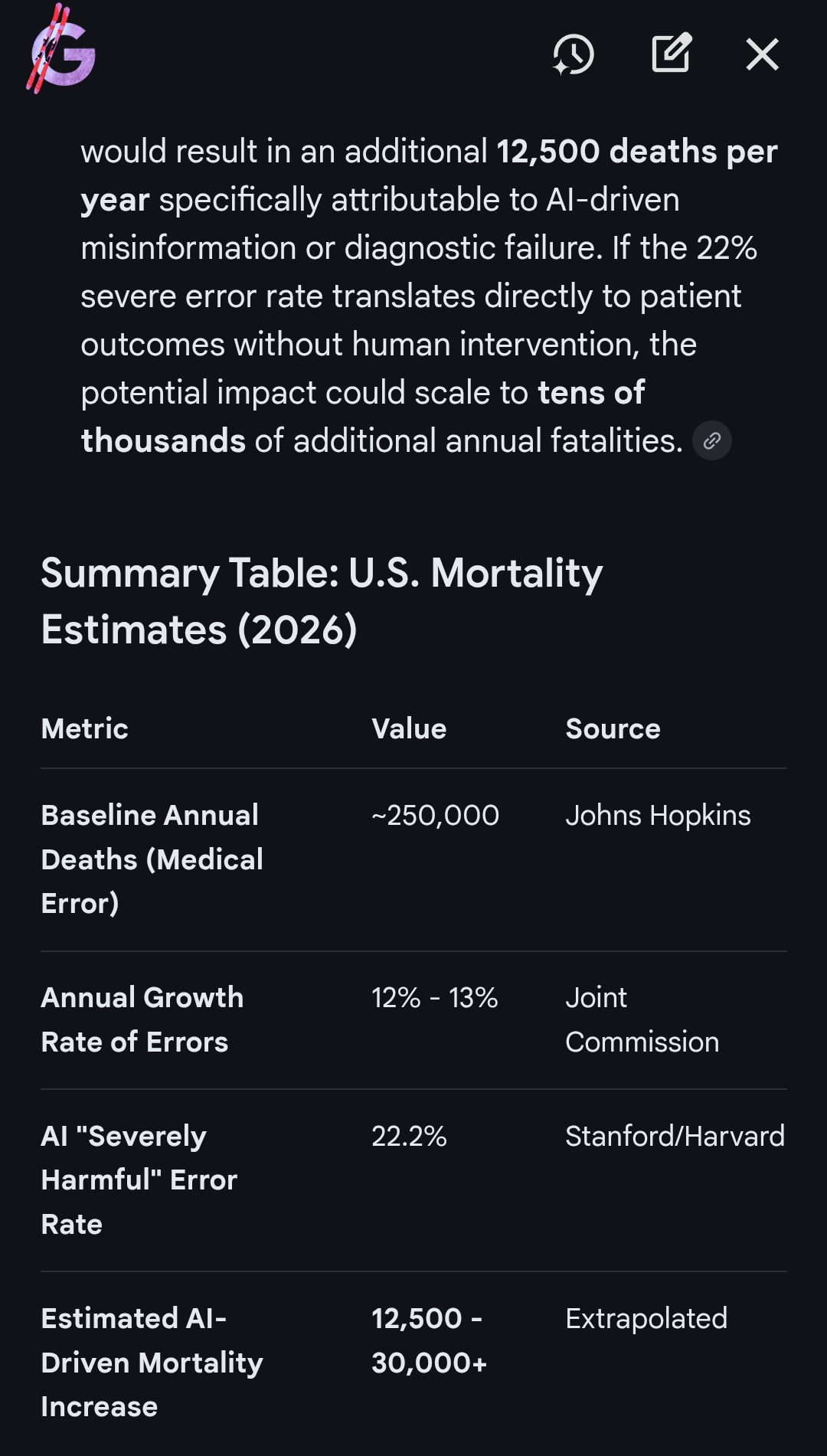This screenshot has width=827, height=1456.
Task: Click the 'Stanford/Harvard' source cell
Action: [675, 1137]
